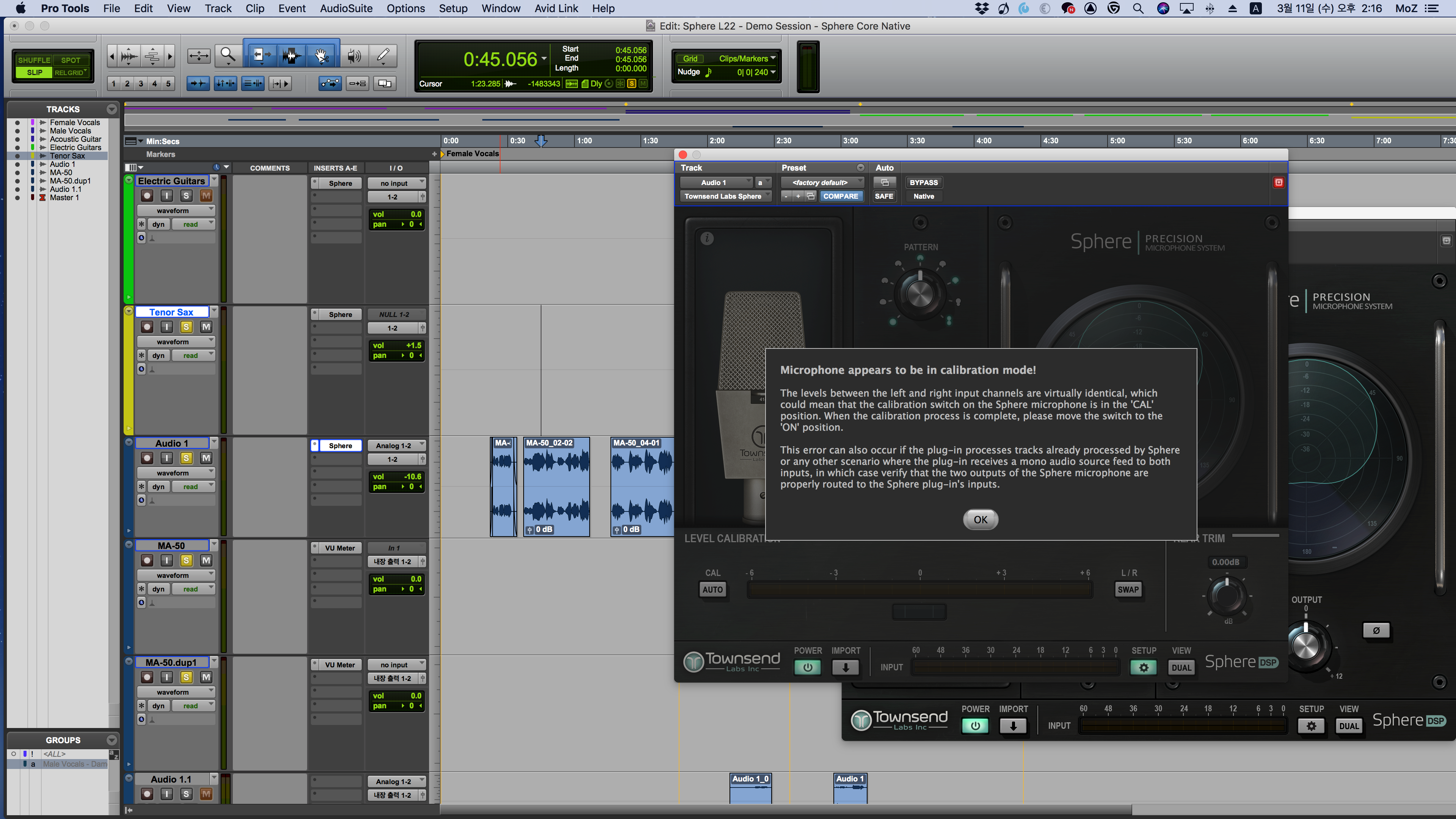Click the automation enable icon under Auto
1456x819 pixels.
pos(885,182)
